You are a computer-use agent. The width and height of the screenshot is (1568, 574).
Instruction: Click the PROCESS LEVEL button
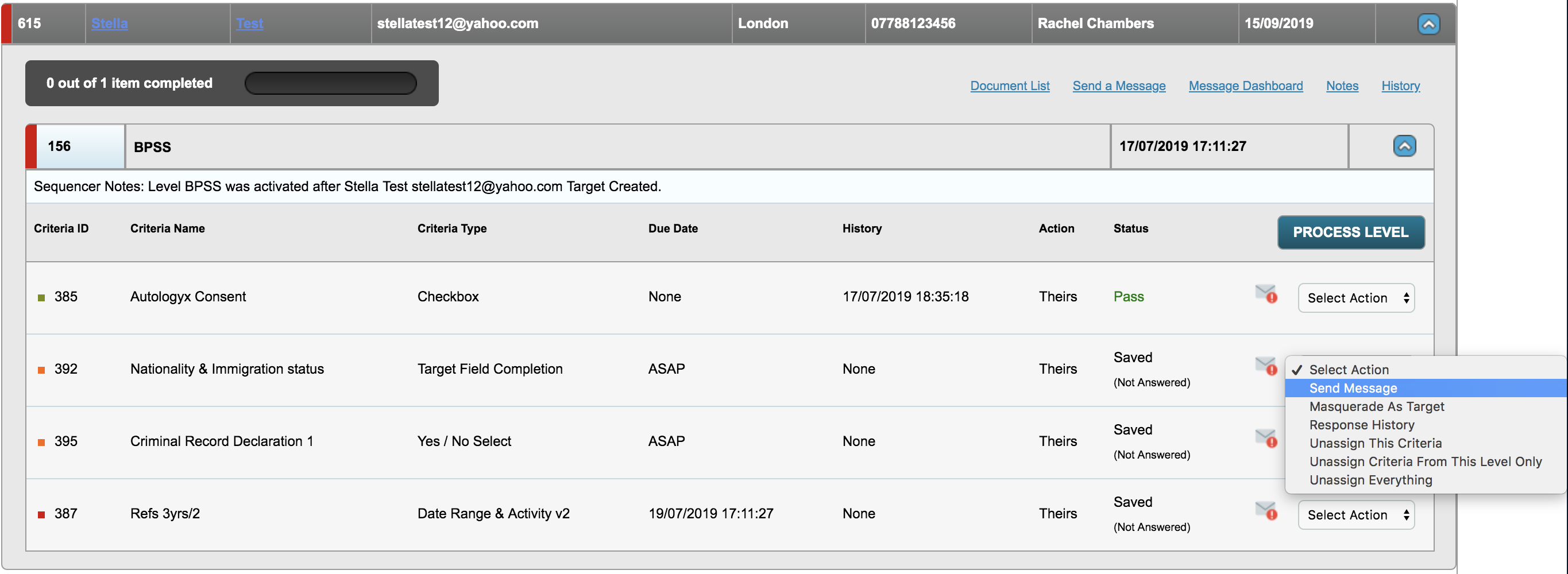click(x=1350, y=232)
